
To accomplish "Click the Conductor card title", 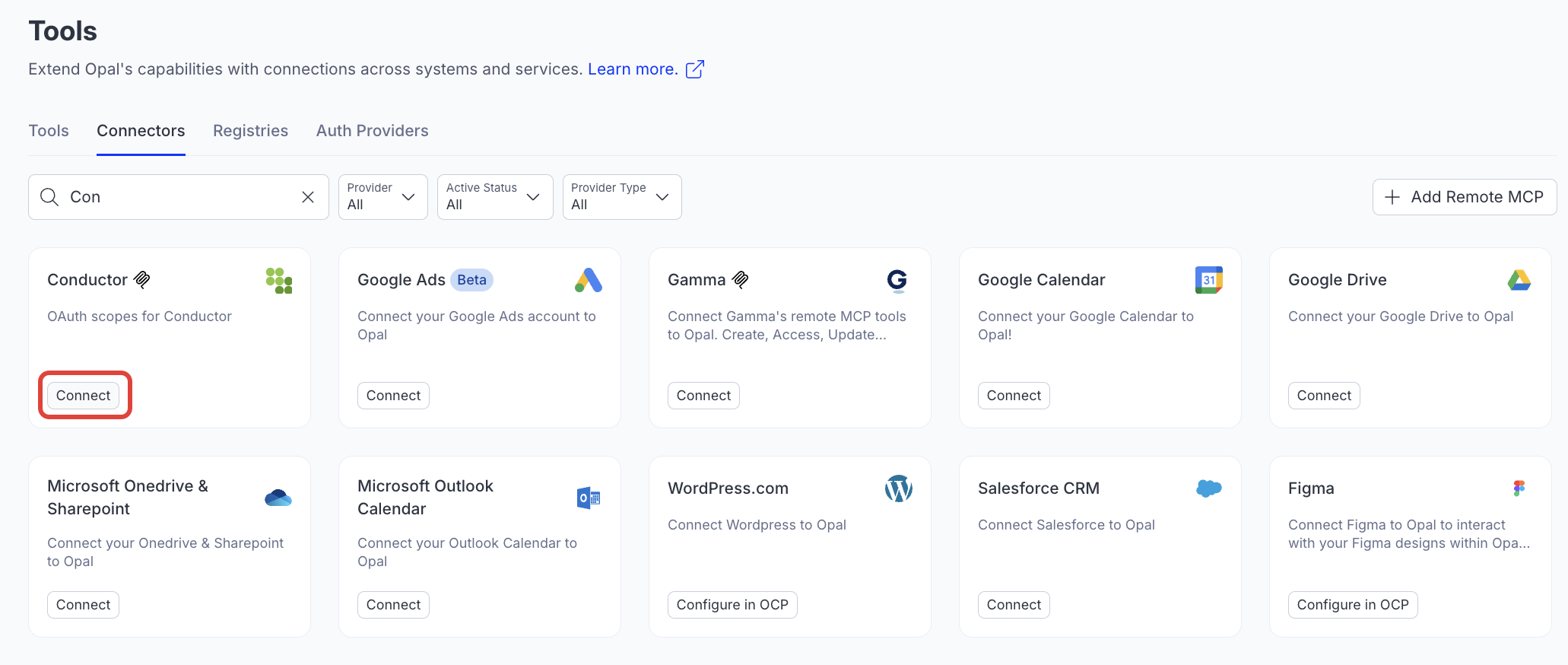I will (87, 280).
